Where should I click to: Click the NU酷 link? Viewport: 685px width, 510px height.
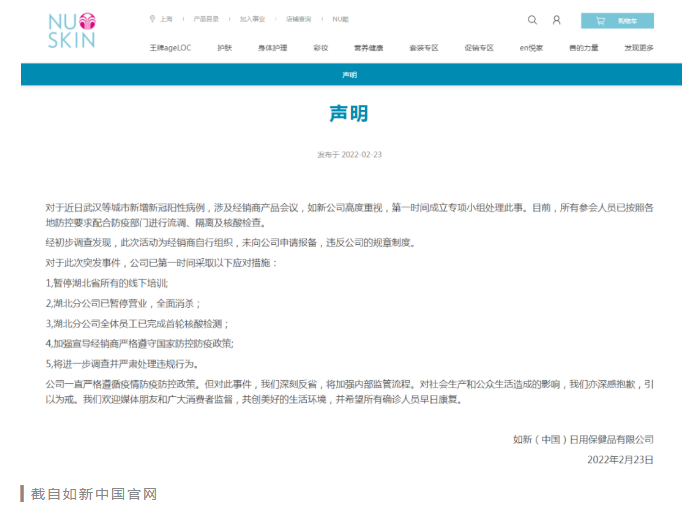coord(341,19)
